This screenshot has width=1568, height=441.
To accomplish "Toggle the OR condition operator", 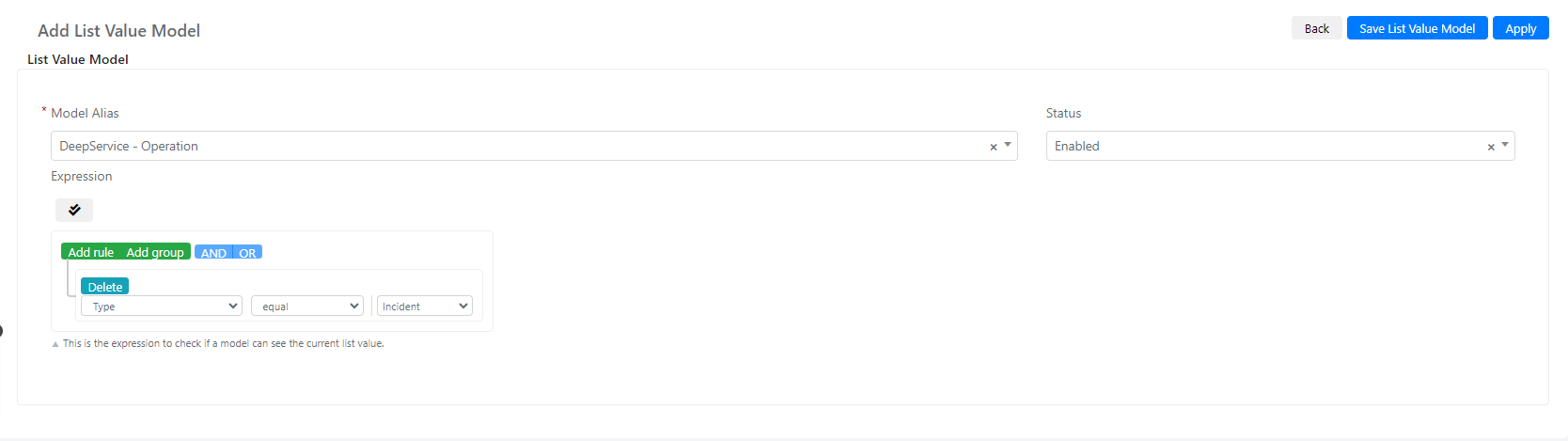I will pos(247,252).
